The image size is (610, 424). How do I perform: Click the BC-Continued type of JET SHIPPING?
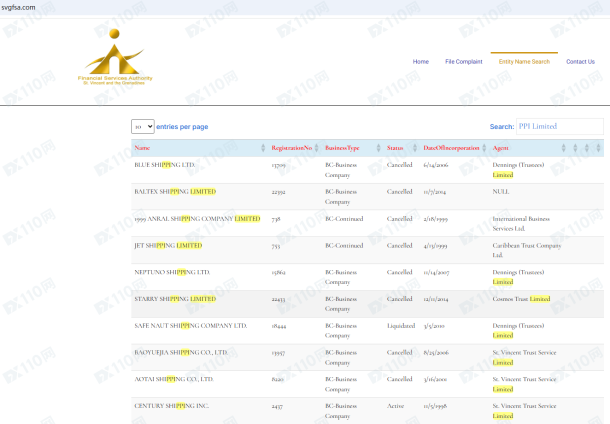344,245
